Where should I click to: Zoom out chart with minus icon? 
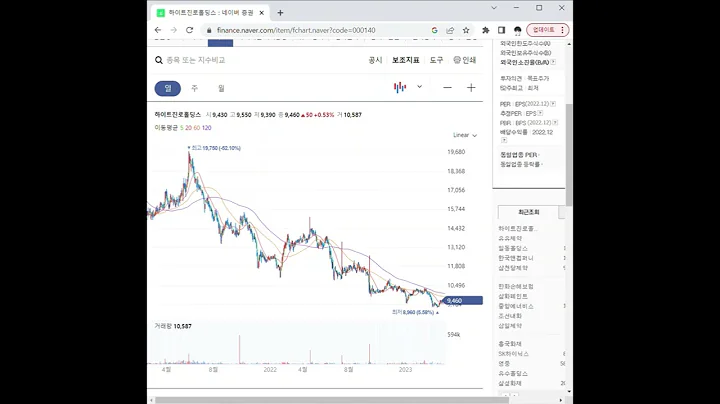[447, 88]
